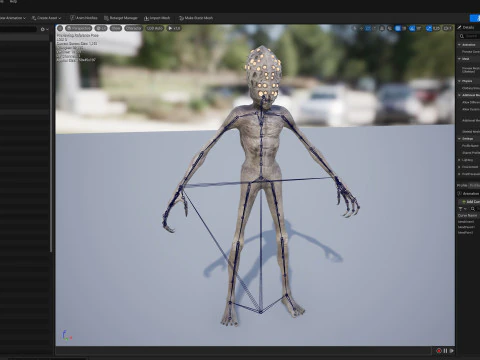
Task: Expand the Environment section
Action: 459,167
